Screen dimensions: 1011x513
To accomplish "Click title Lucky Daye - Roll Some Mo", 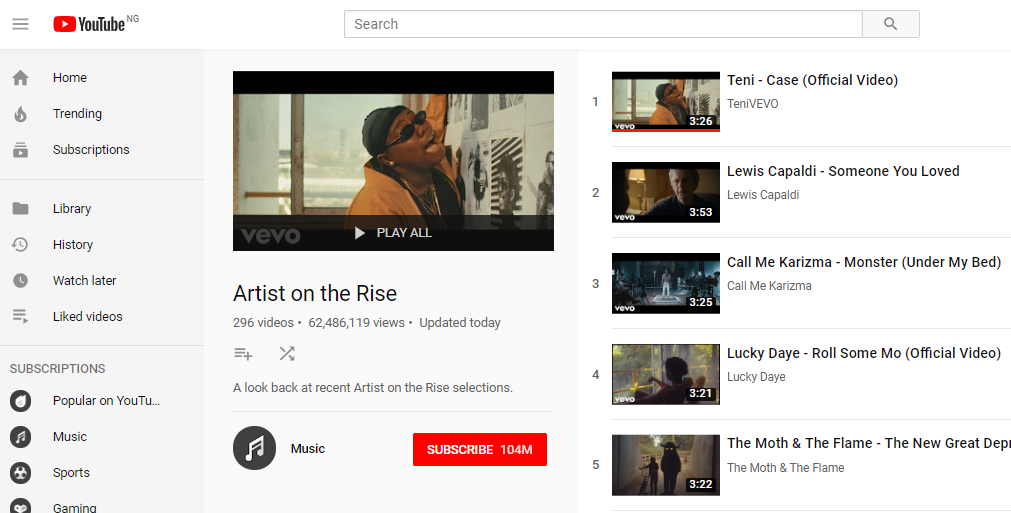I will pyautogui.click(x=864, y=353).
